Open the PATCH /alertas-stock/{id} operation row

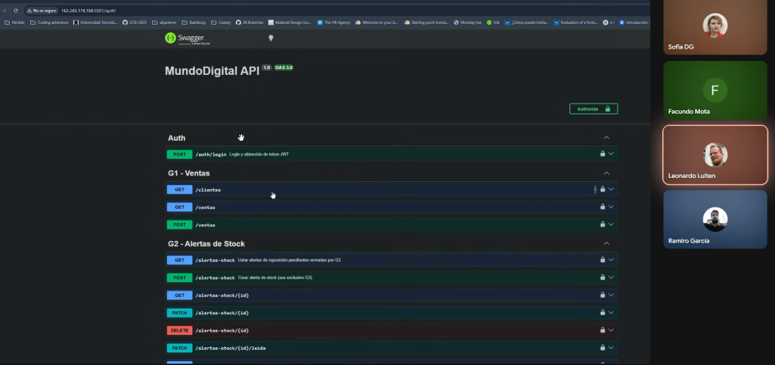391,313
